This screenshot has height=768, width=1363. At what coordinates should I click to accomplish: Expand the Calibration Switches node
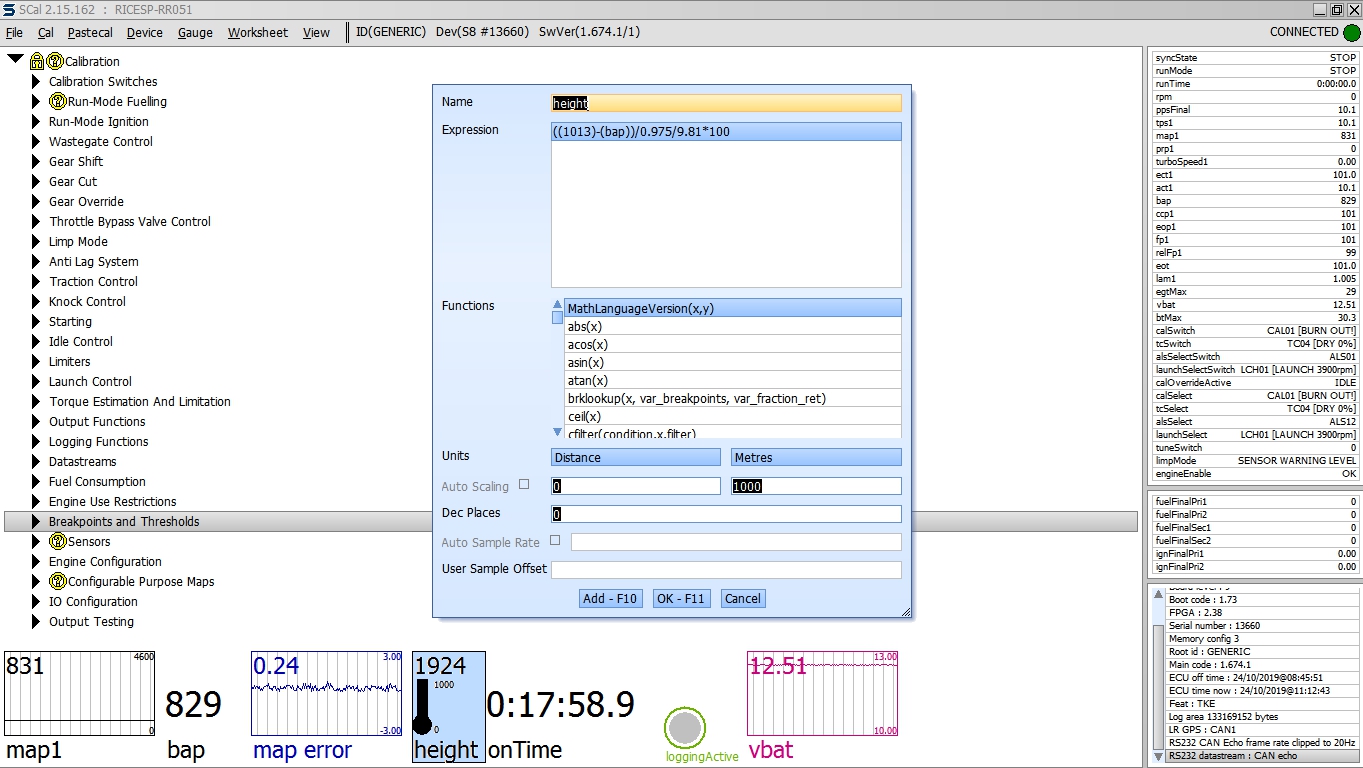36,81
